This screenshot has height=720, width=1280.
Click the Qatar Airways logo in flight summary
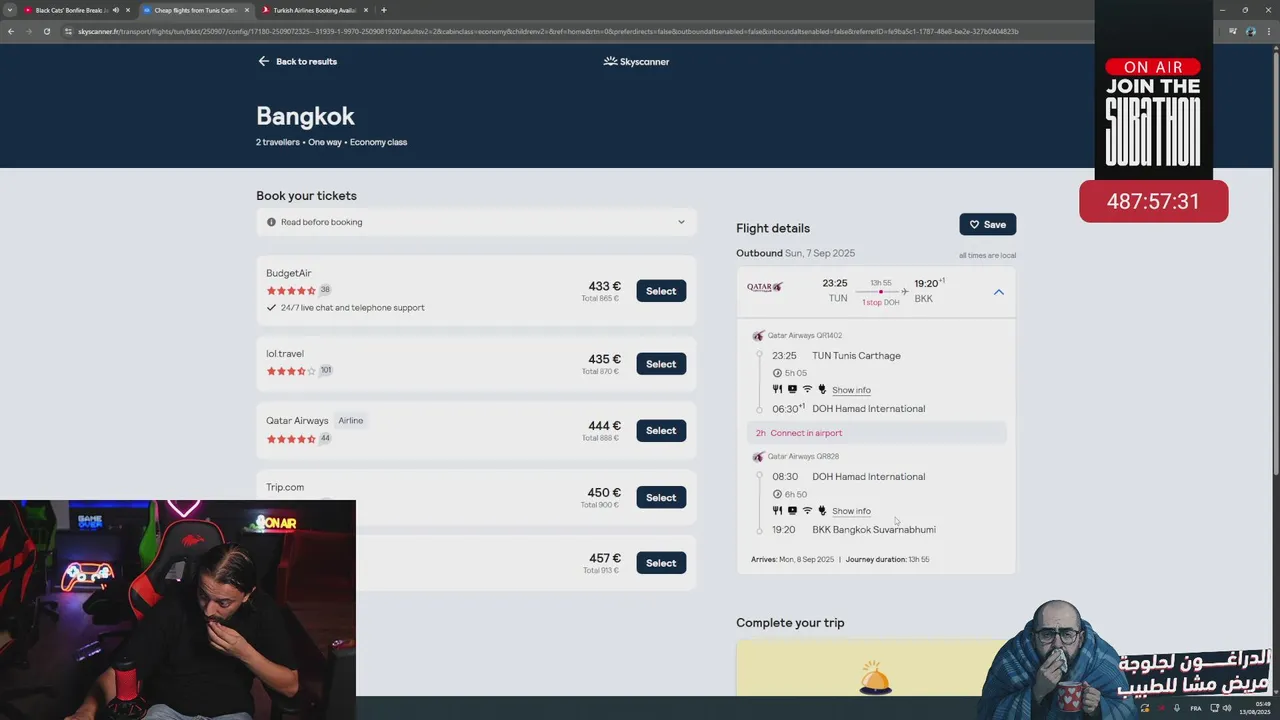point(765,287)
